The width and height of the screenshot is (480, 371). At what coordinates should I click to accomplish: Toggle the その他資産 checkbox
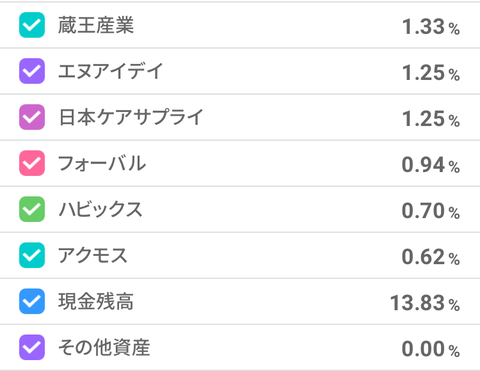point(32,347)
